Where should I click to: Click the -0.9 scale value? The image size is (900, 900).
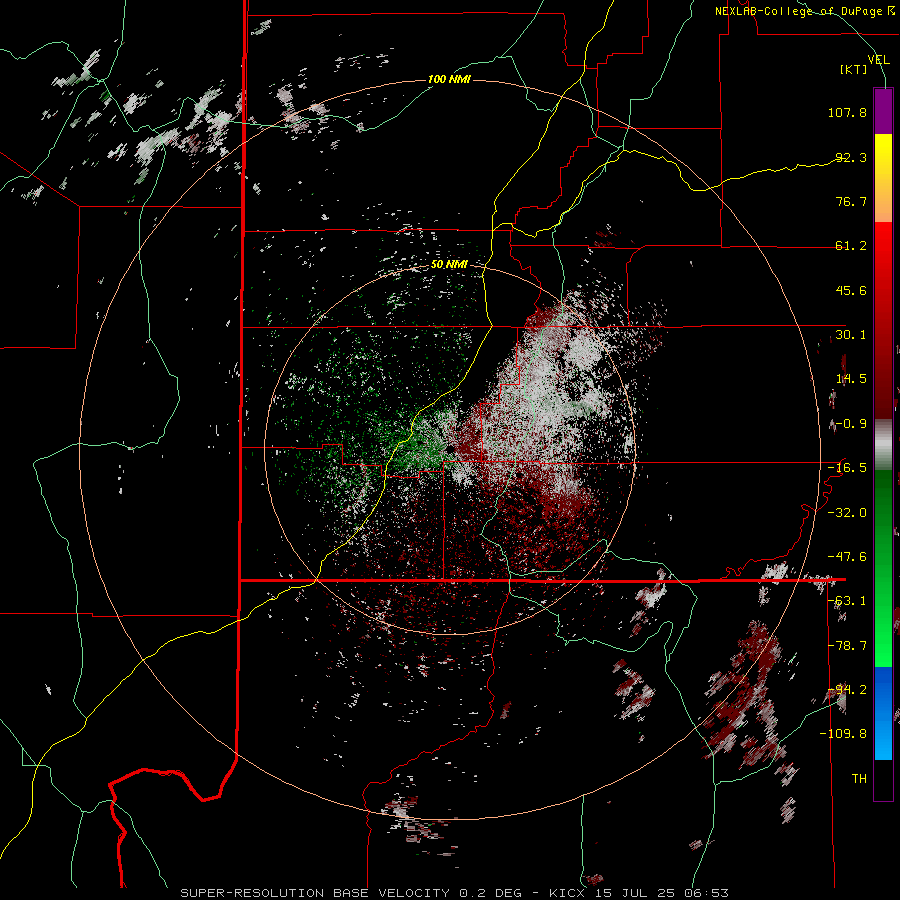pos(851,424)
